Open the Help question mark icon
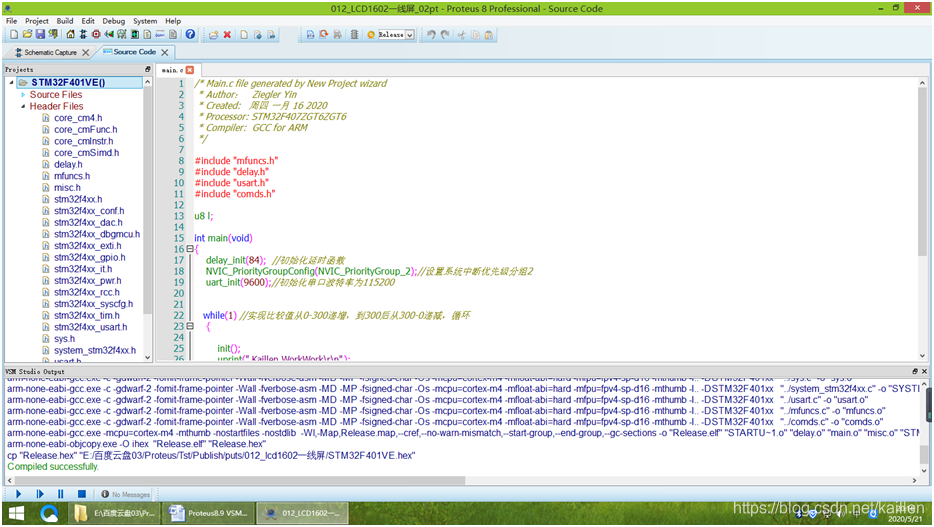 pyautogui.click(x=190, y=35)
